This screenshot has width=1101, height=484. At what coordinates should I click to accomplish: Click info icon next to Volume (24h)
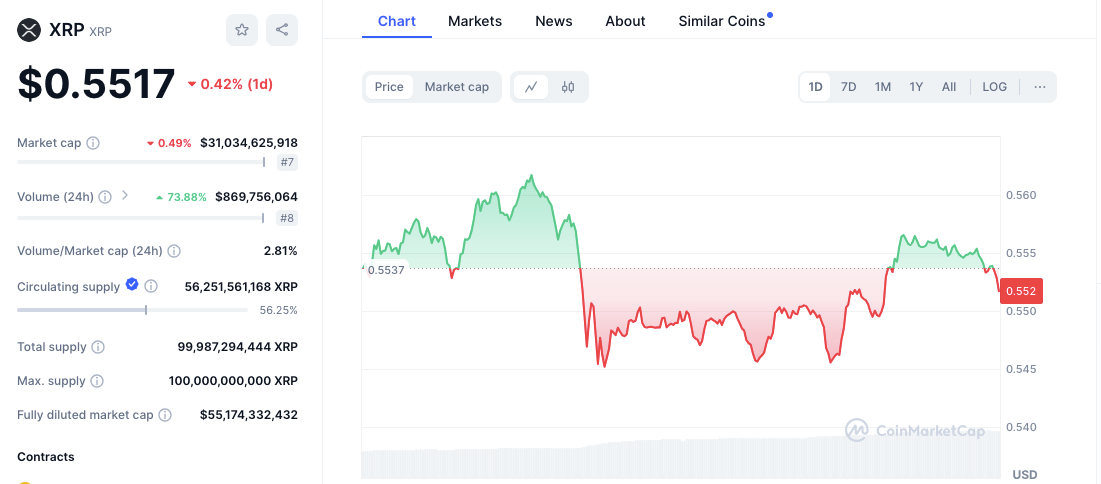pyautogui.click(x=105, y=197)
